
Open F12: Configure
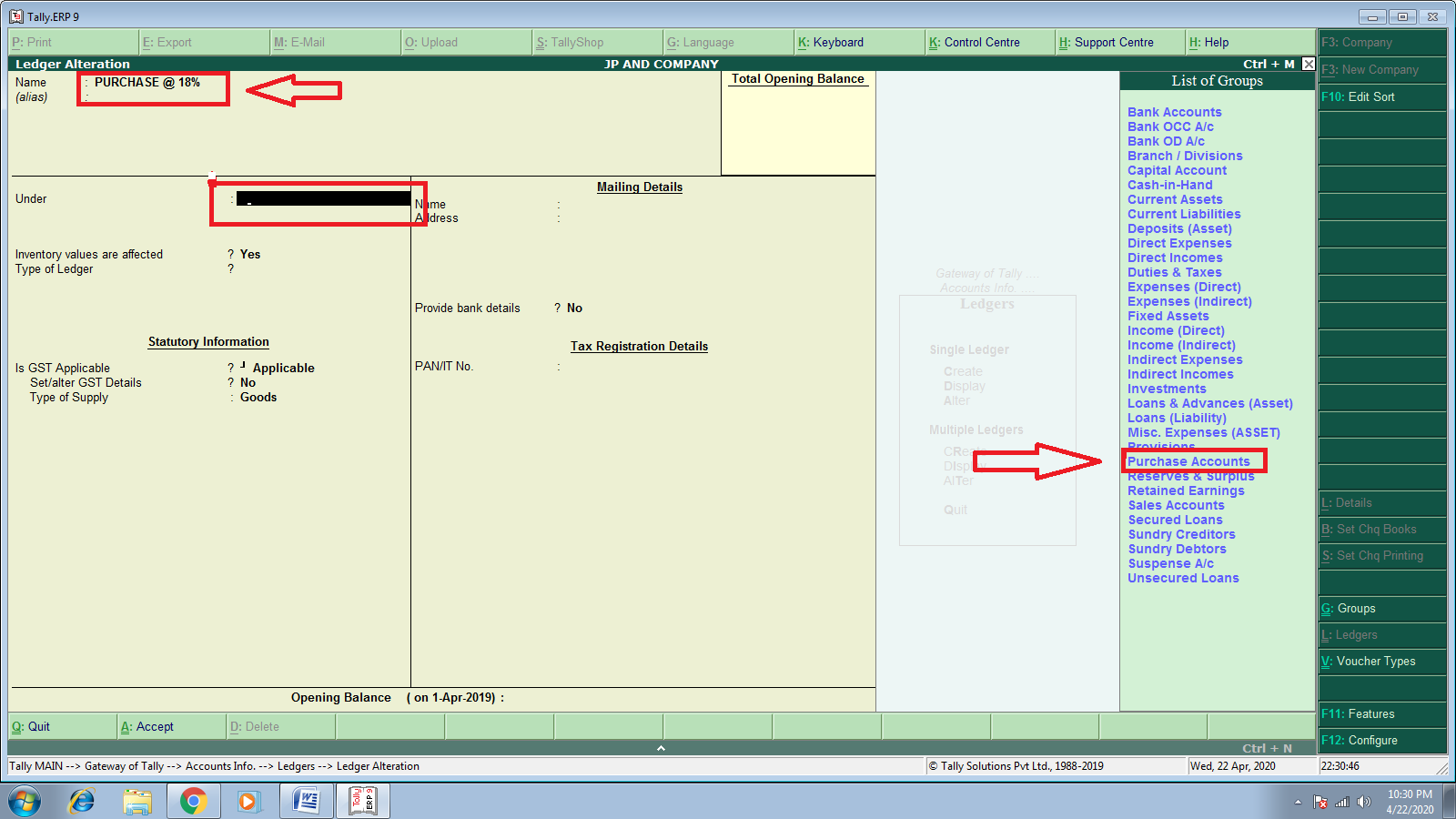pos(1382,740)
